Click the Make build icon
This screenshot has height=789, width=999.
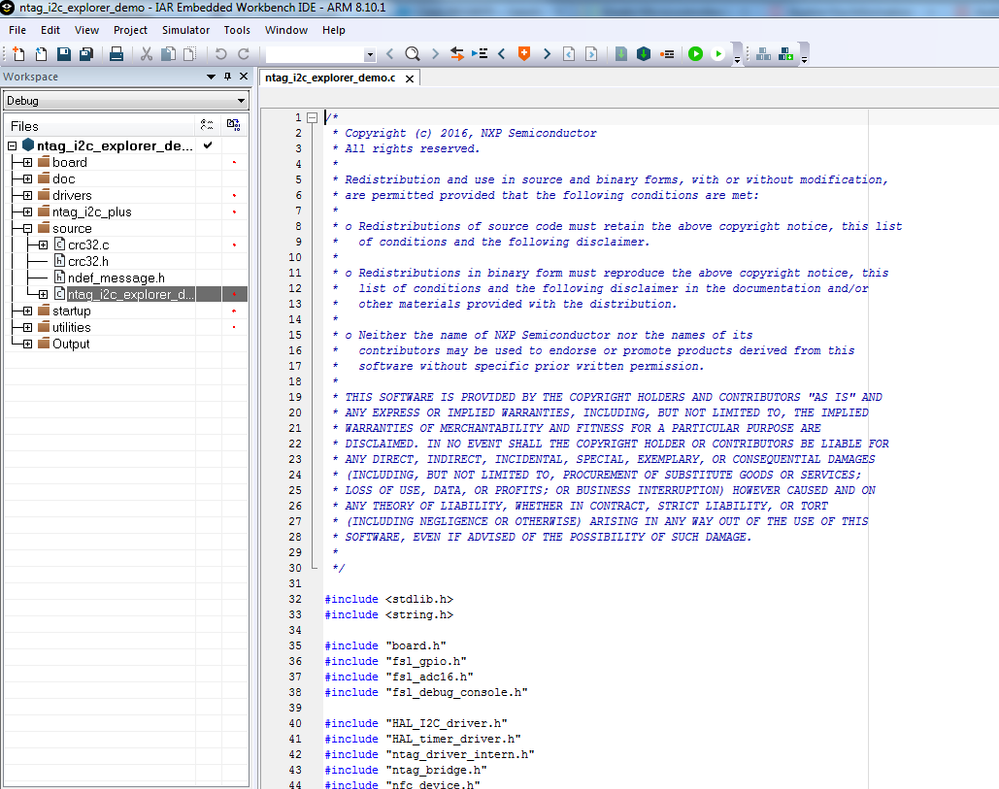click(643, 54)
